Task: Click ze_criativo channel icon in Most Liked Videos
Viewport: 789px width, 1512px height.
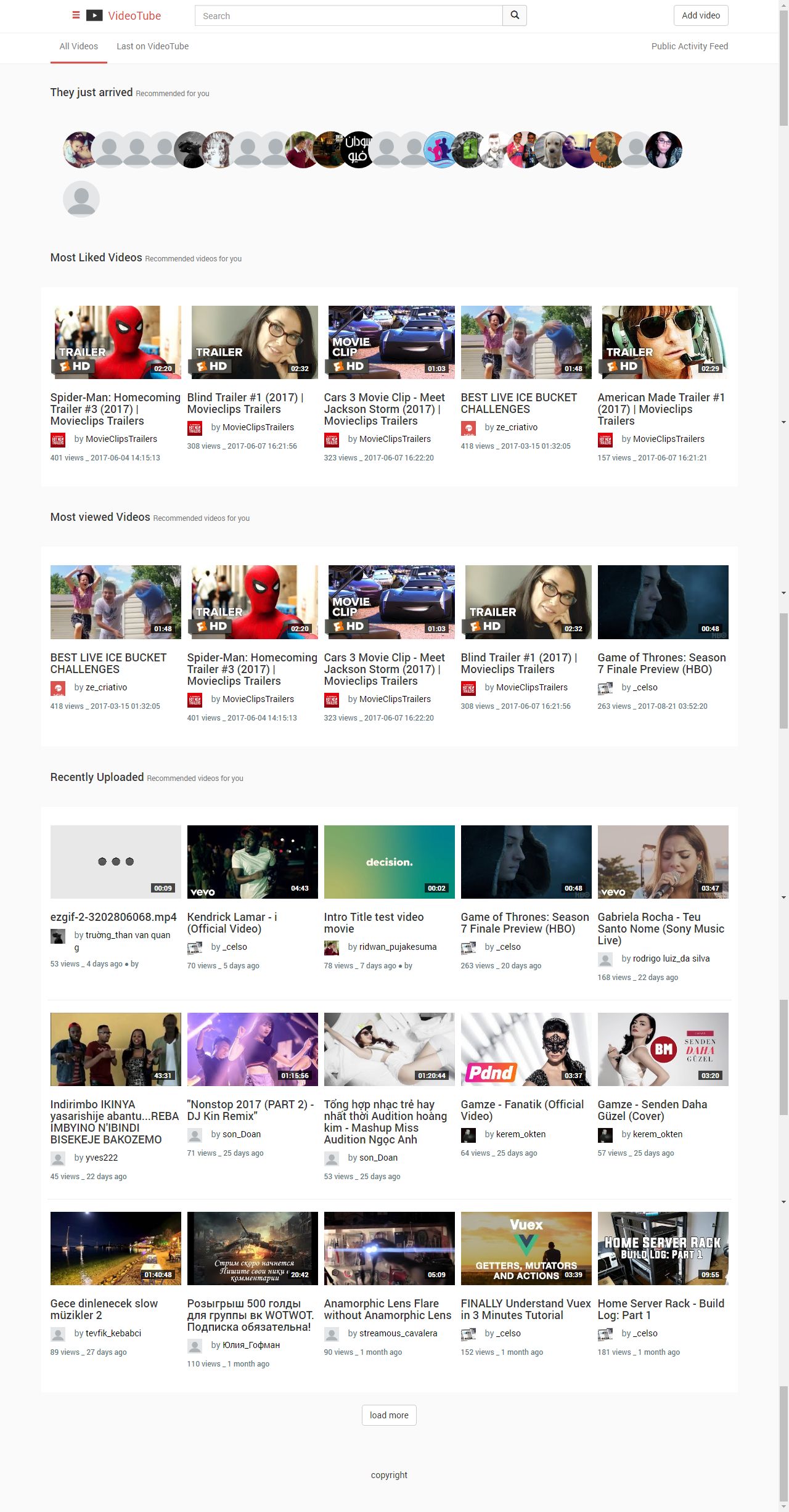Action: point(468,428)
